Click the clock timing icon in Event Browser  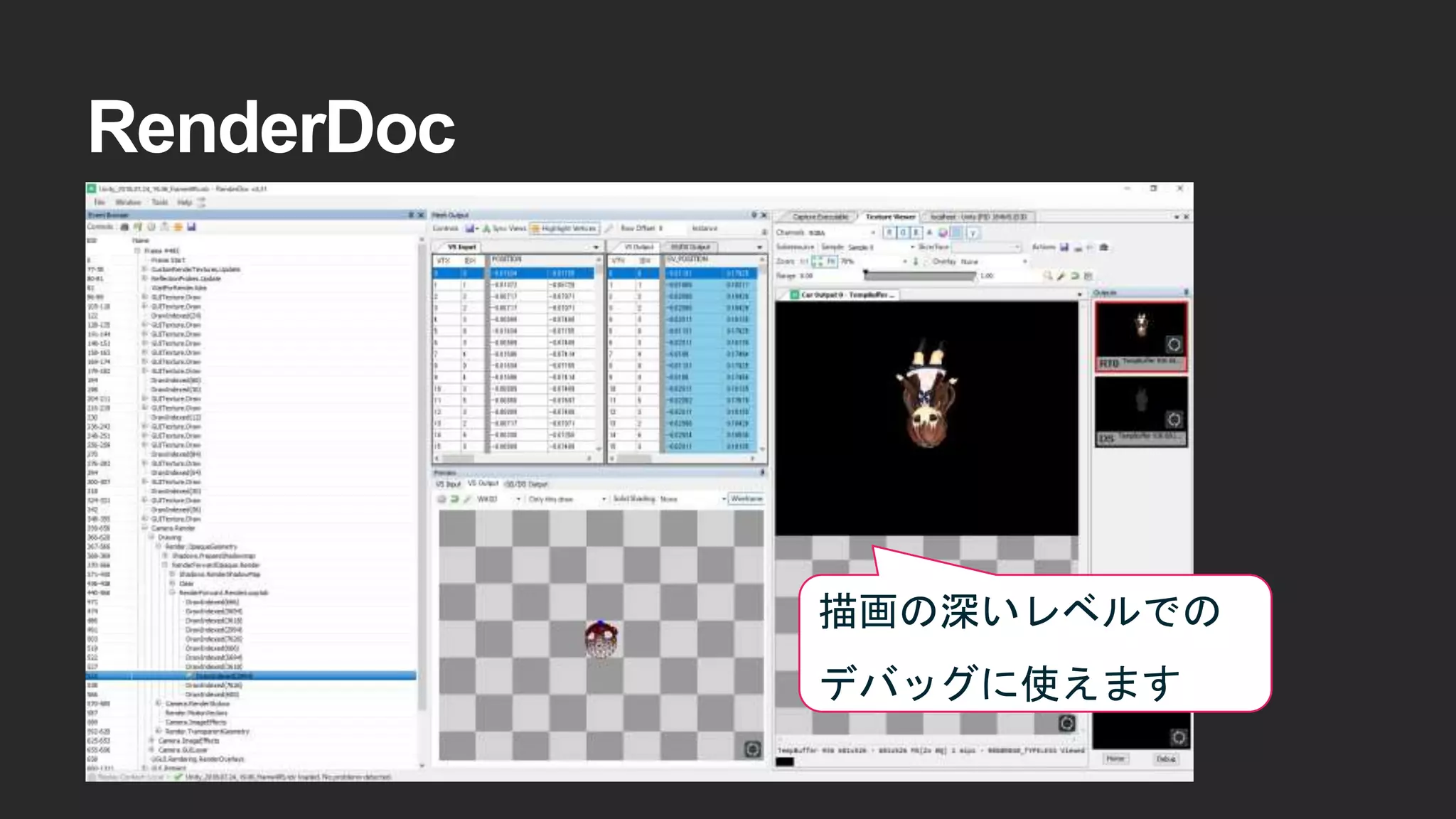[x=151, y=227]
